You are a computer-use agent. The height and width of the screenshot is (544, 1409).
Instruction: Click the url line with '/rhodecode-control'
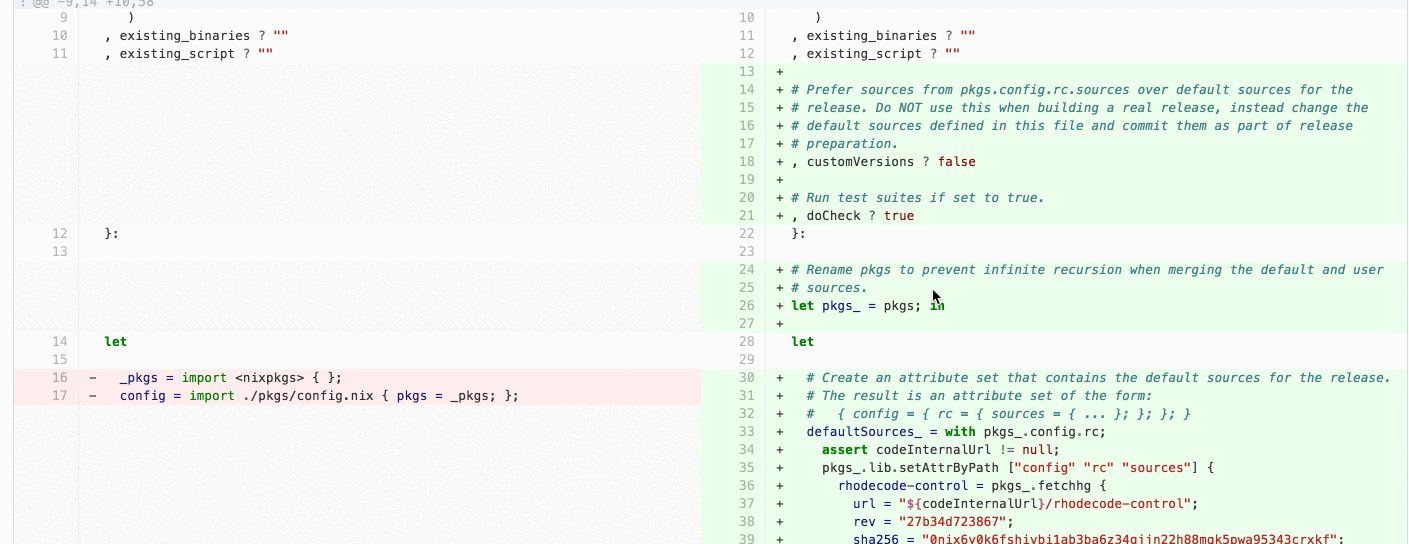pyautogui.click(x=1025, y=504)
